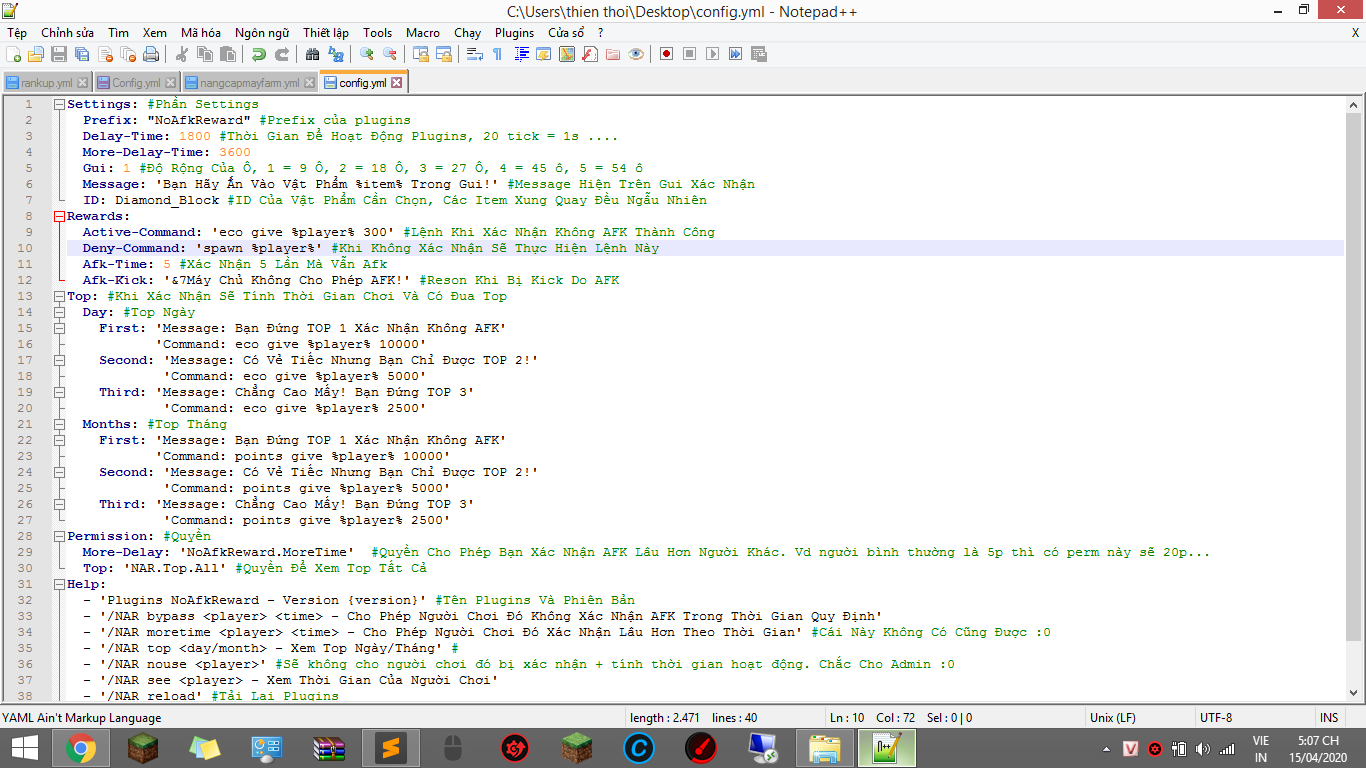Image resolution: width=1366 pixels, height=768 pixels.
Task: Close the config.yml active tab
Action: 397,83
